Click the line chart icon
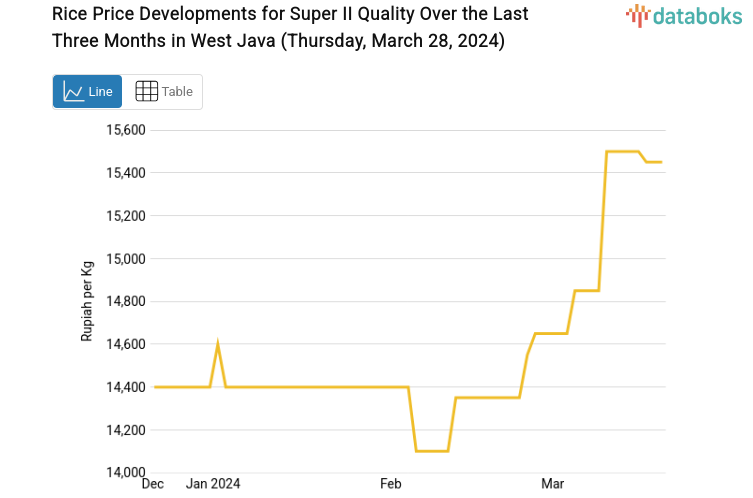Screen dimensions: 753x498 pyautogui.click(x=73, y=92)
